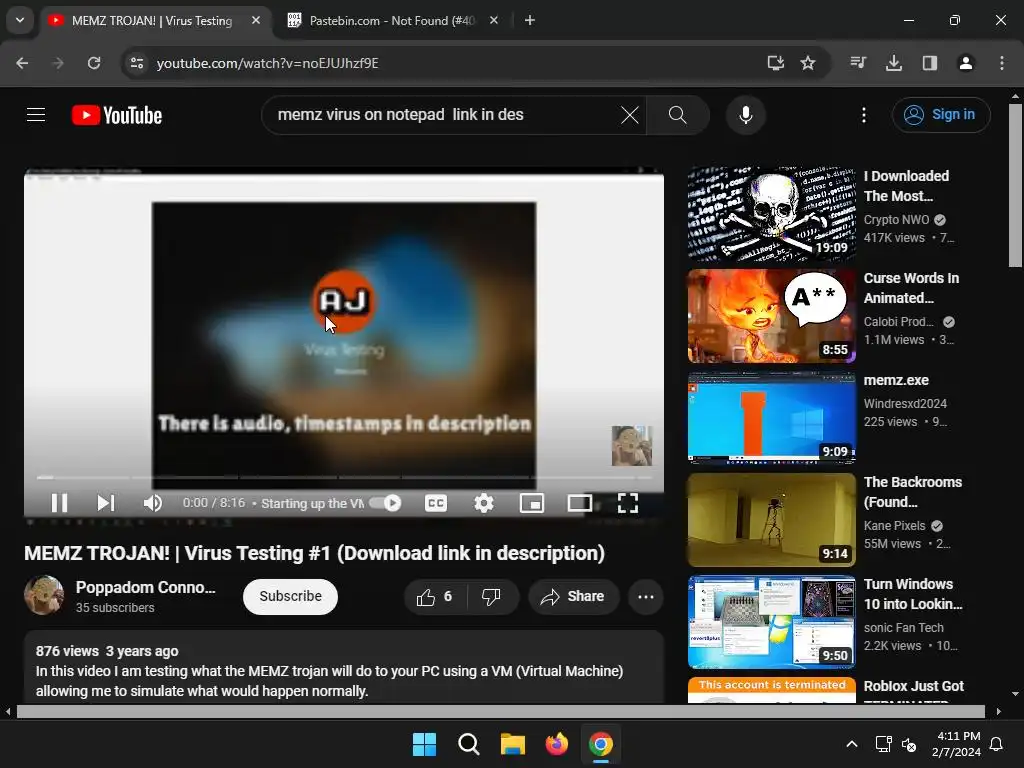The height and width of the screenshot is (768, 1024).
Task: Close the Pastebin.com tab
Action: [494, 20]
